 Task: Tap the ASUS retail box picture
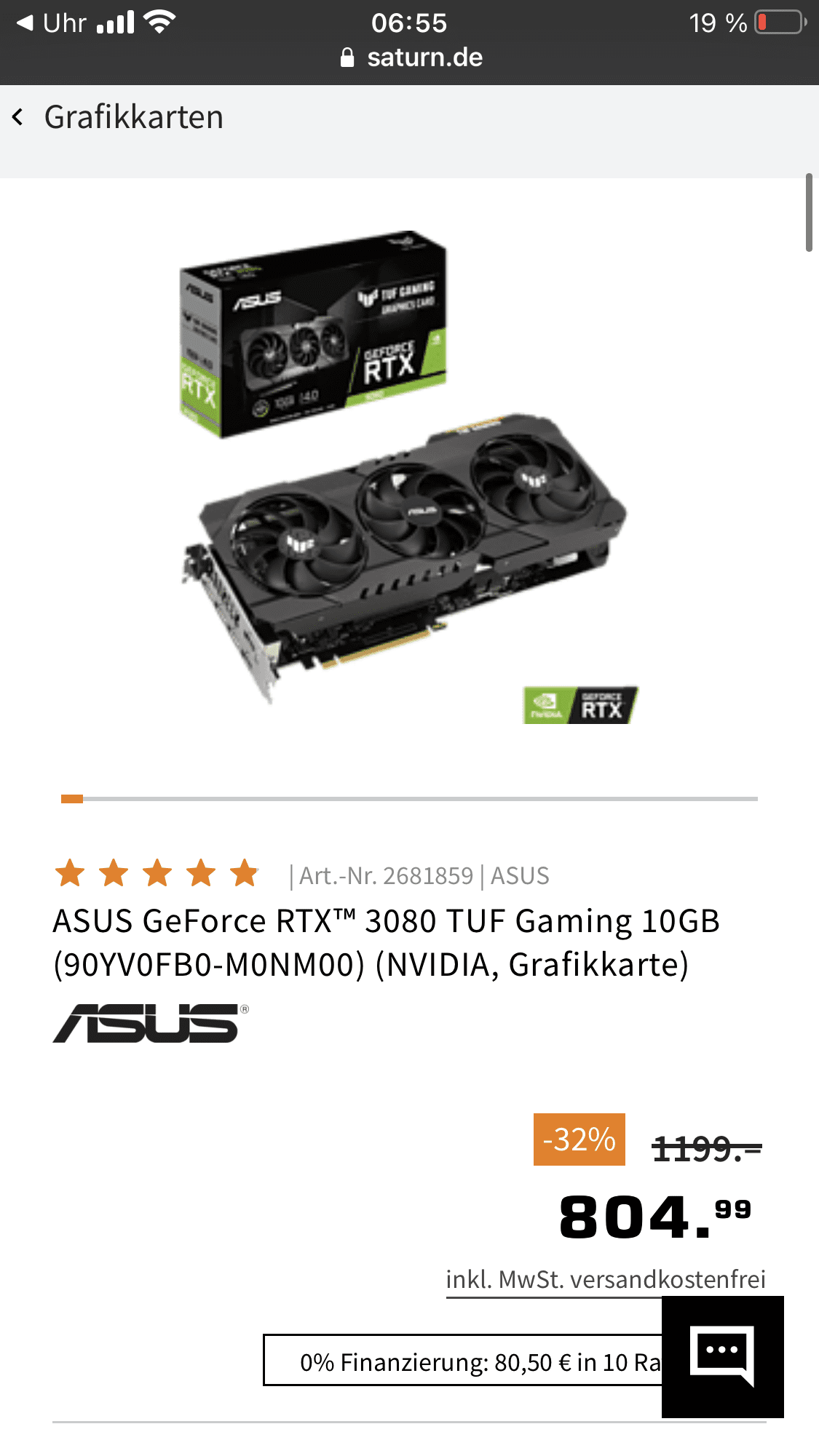(x=313, y=334)
